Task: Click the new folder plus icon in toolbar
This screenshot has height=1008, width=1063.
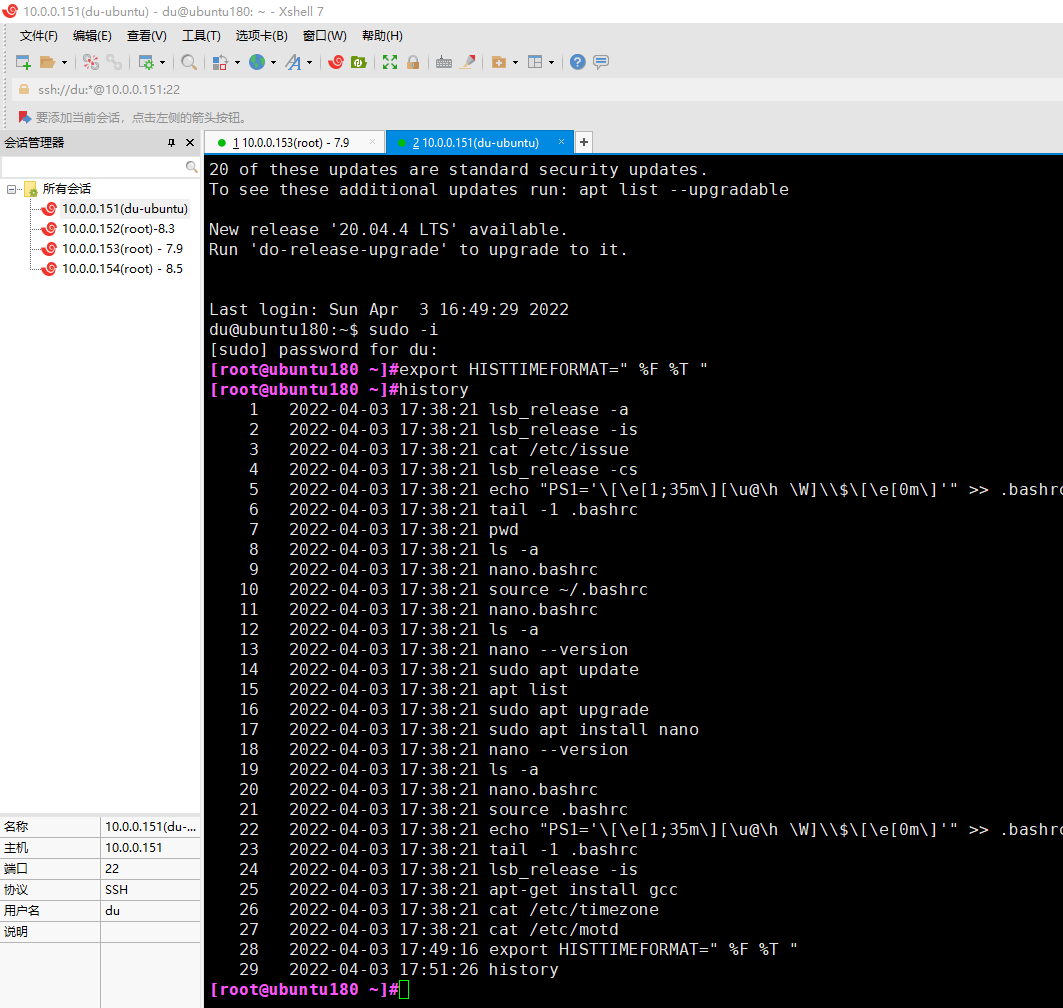Action: click(499, 62)
